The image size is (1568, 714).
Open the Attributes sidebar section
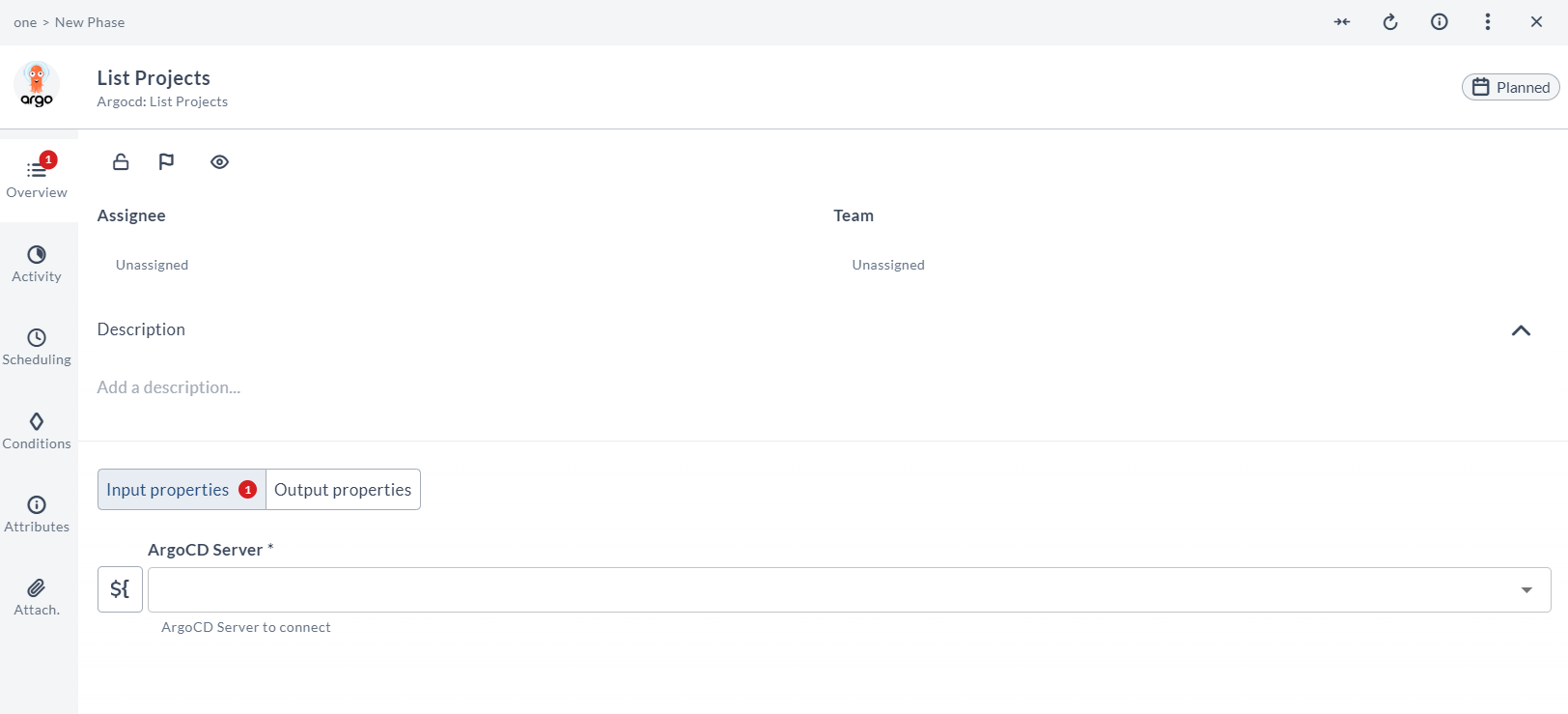[37, 514]
